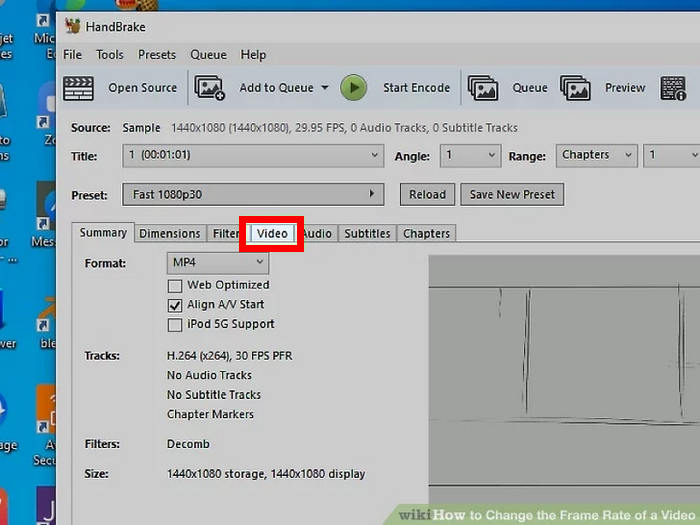Click the Preview images icon

(576, 88)
